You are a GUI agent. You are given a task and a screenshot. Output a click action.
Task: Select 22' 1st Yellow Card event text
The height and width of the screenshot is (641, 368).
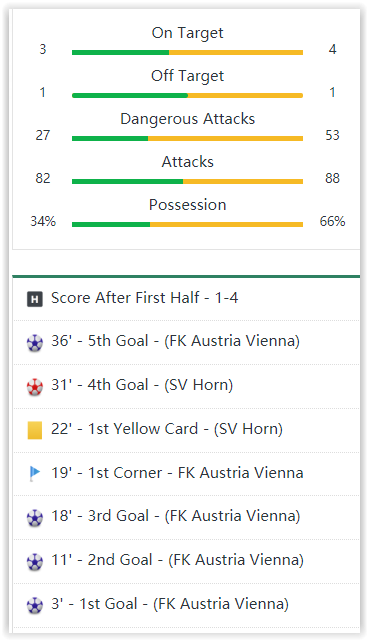[x=167, y=429]
